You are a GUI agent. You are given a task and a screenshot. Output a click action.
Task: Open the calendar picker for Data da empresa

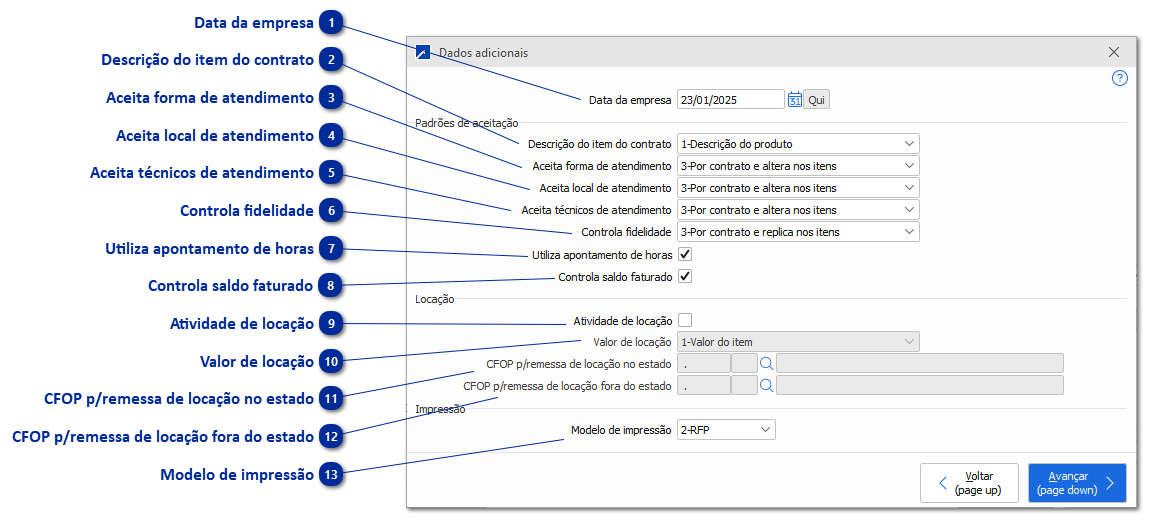click(x=794, y=100)
